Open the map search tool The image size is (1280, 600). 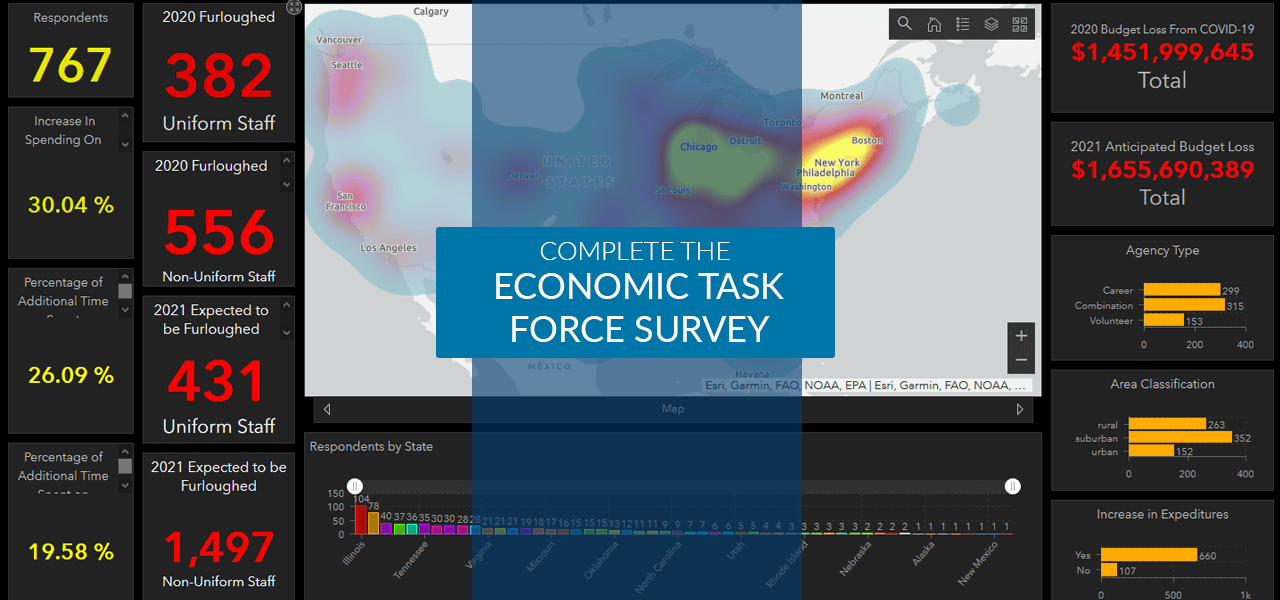(904, 24)
